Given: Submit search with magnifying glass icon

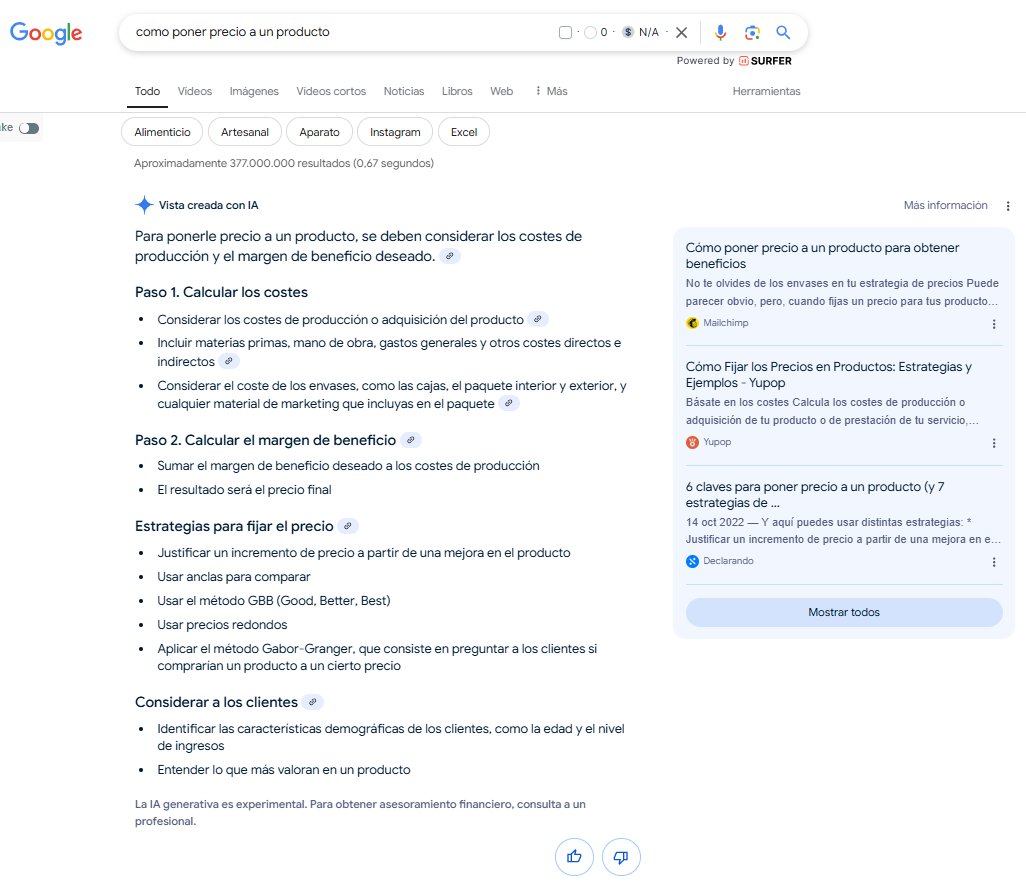Looking at the screenshot, I should point(783,32).
